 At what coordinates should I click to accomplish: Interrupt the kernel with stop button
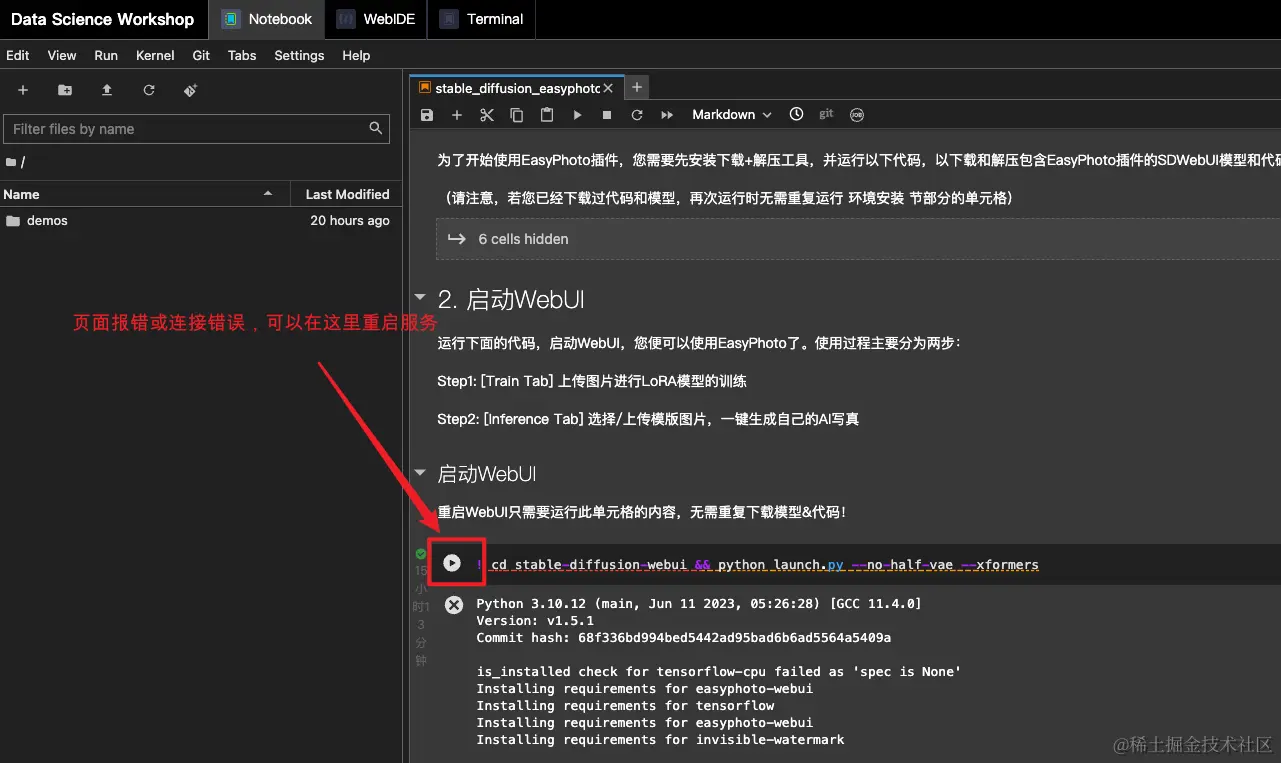click(x=607, y=115)
